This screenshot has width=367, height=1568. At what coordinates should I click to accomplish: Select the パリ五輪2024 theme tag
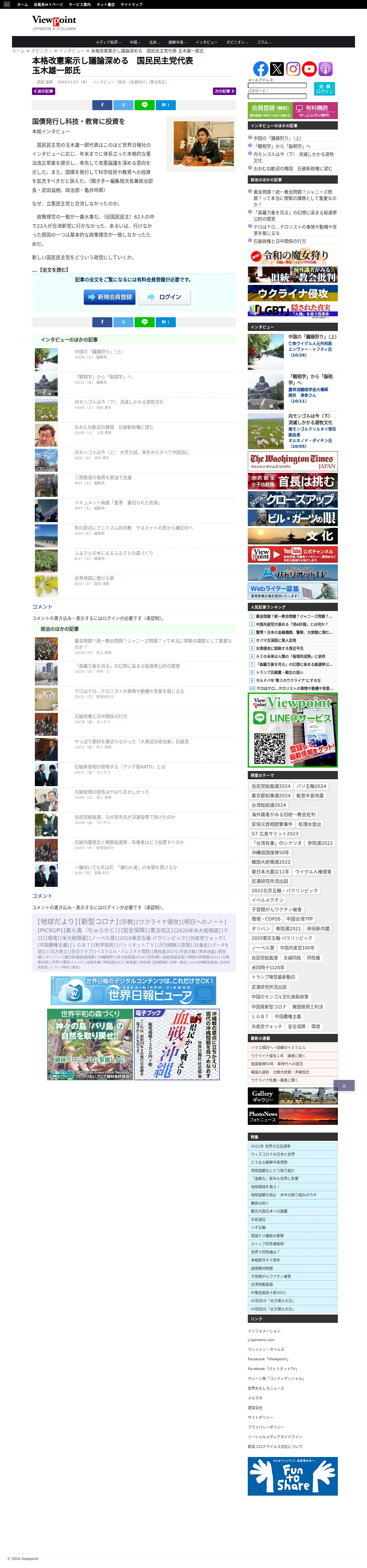pos(311,786)
